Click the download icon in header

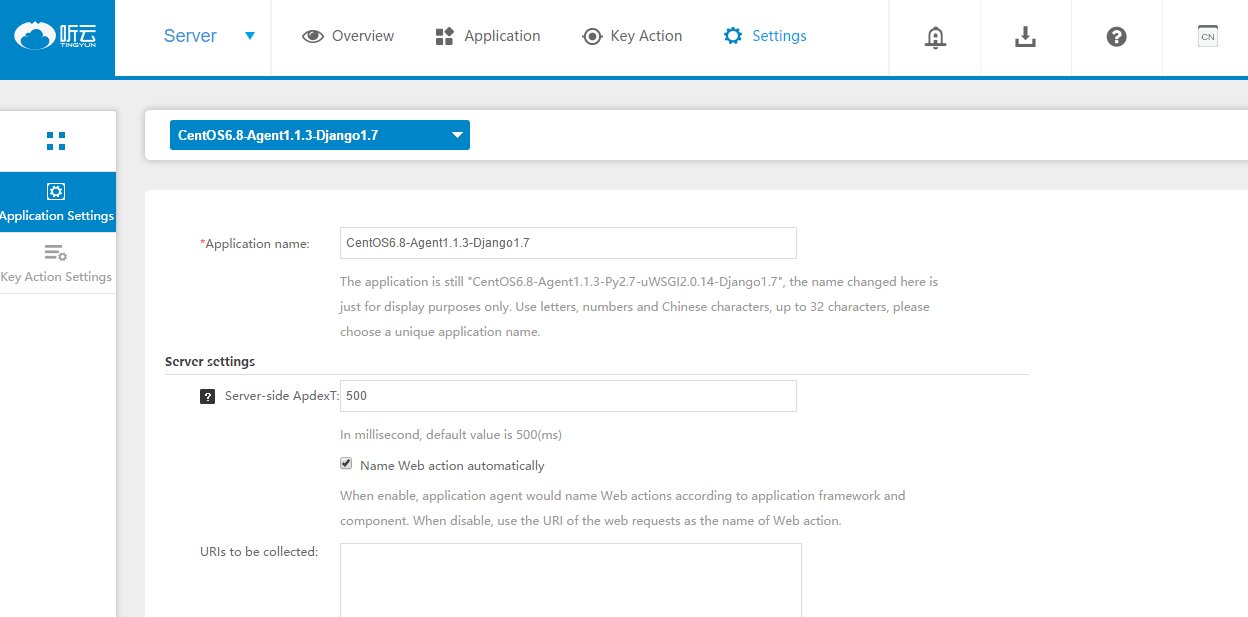pos(1025,37)
